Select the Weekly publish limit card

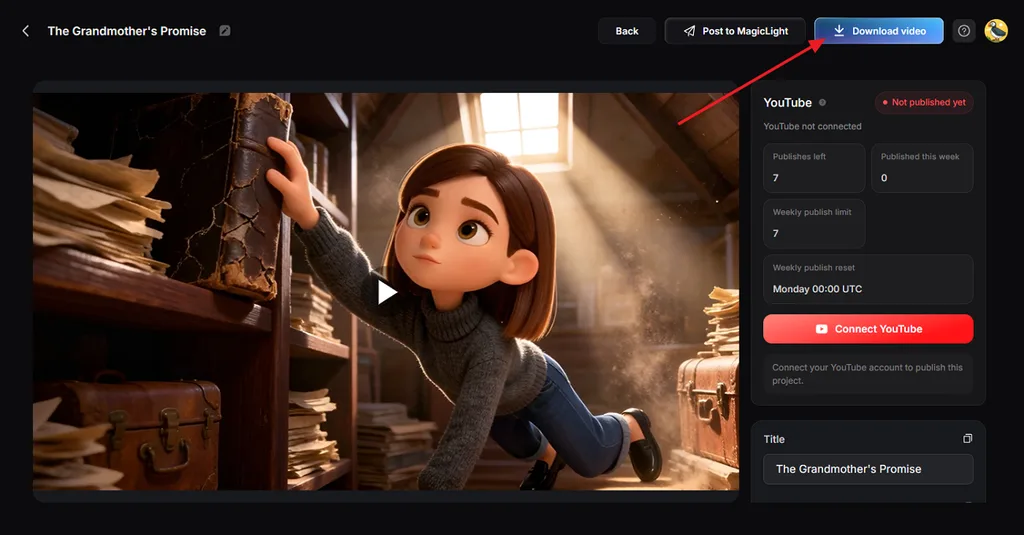coord(814,223)
